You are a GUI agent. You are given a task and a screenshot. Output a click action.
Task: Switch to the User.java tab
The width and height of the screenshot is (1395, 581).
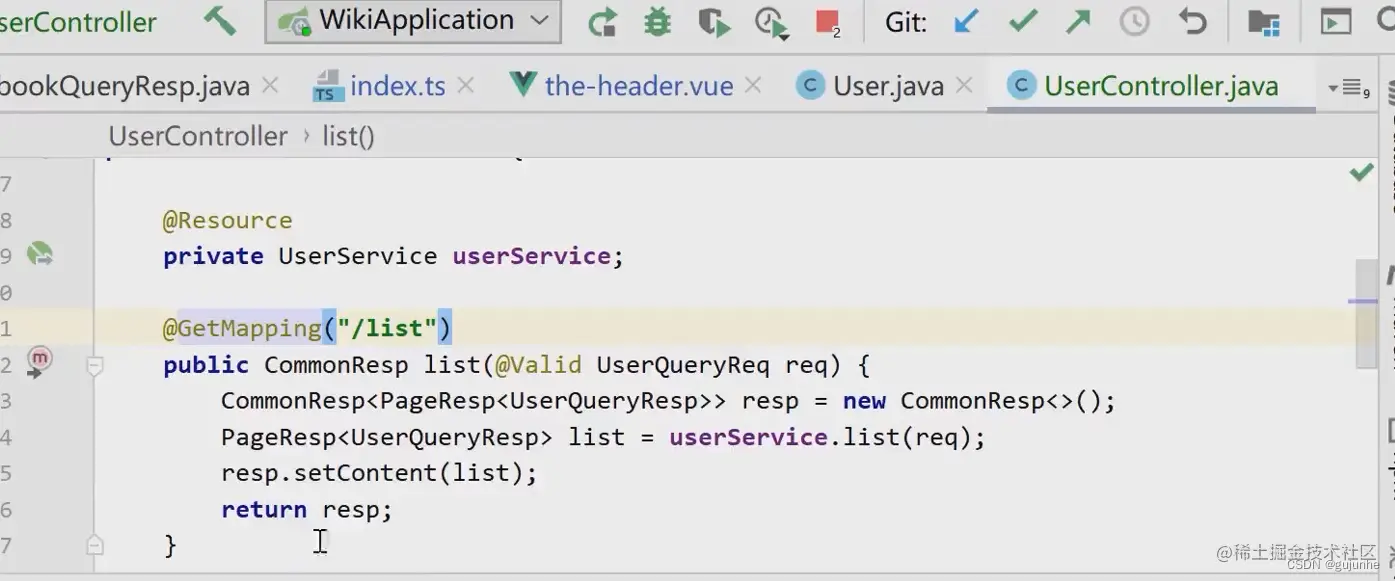click(x=888, y=86)
